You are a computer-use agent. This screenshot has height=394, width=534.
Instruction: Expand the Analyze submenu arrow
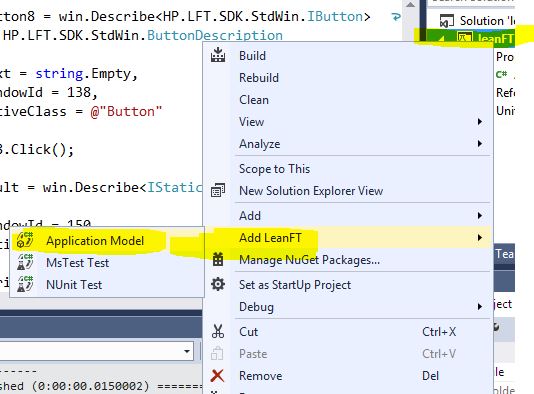point(480,143)
